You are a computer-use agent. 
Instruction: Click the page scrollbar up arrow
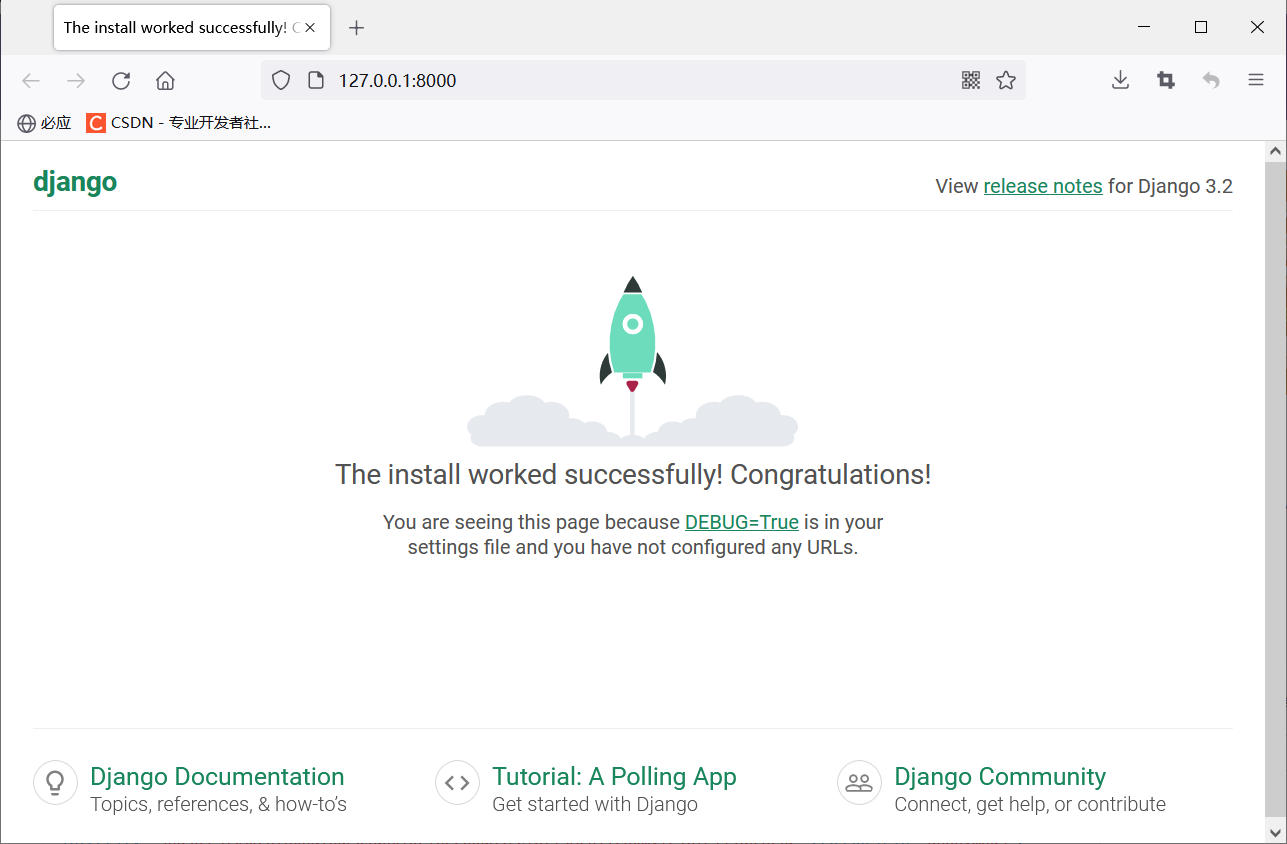pyautogui.click(x=1276, y=152)
